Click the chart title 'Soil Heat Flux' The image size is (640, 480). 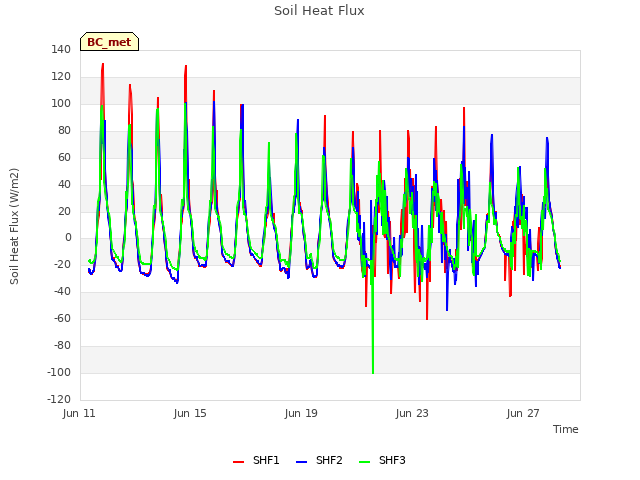[x=319, y=11]
